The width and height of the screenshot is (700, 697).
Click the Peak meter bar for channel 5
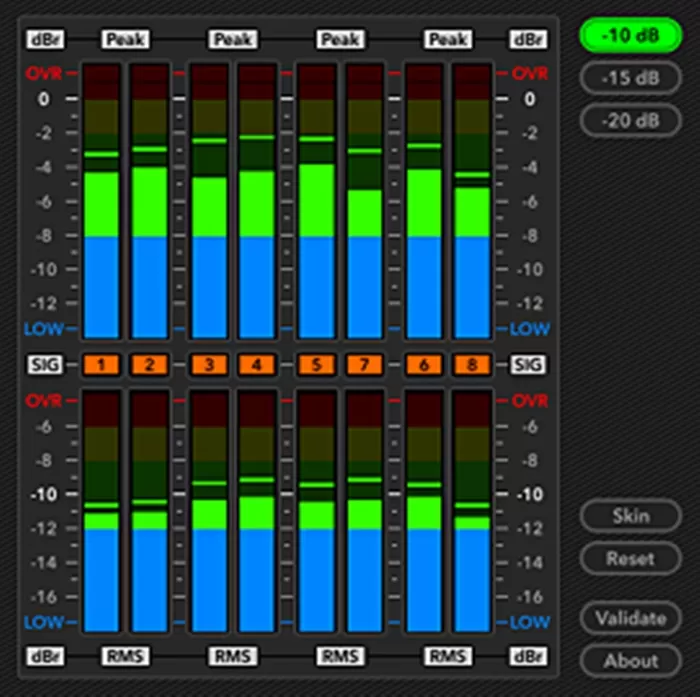[x=317, y=201]
